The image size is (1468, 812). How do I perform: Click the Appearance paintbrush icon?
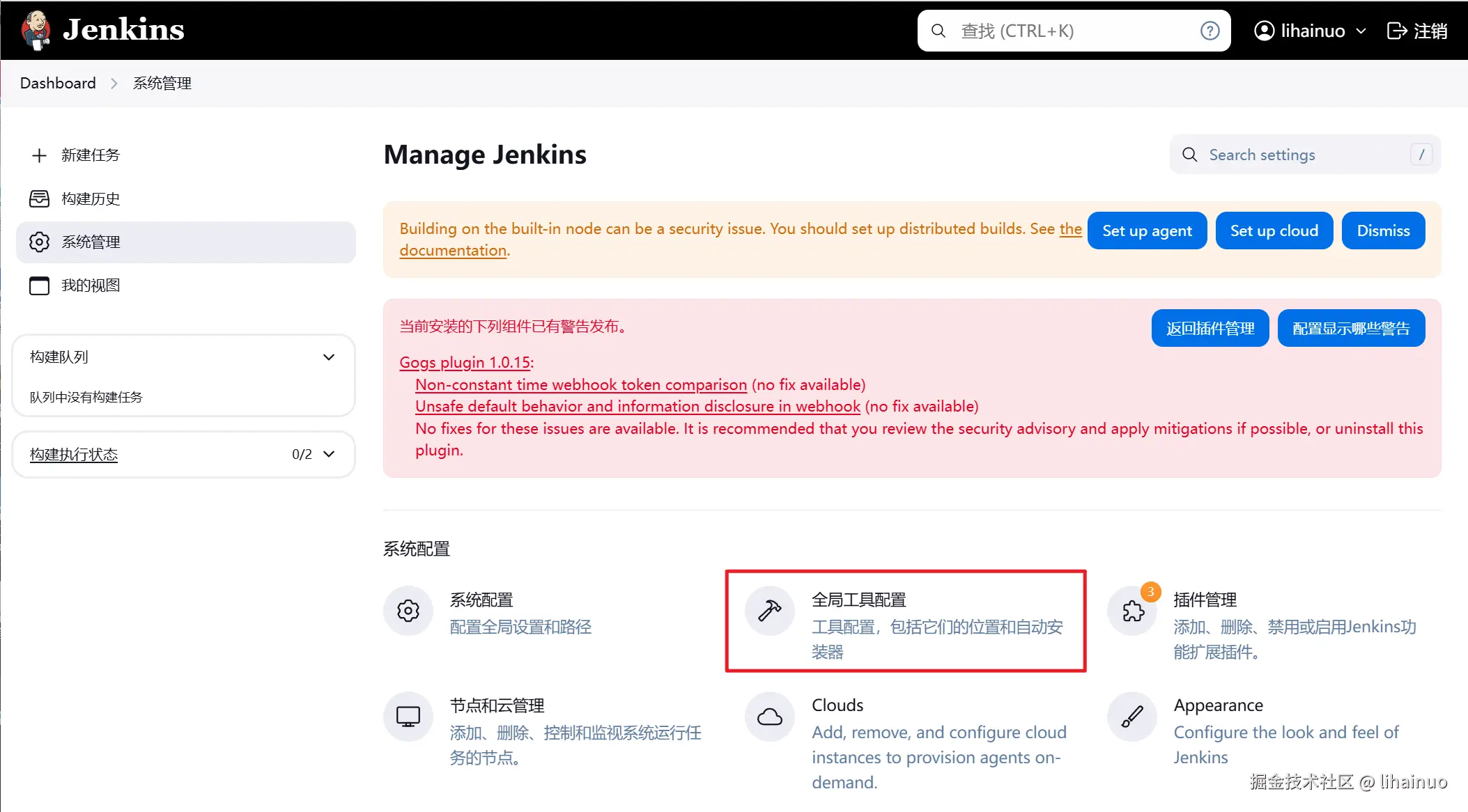pos(1131,716)
